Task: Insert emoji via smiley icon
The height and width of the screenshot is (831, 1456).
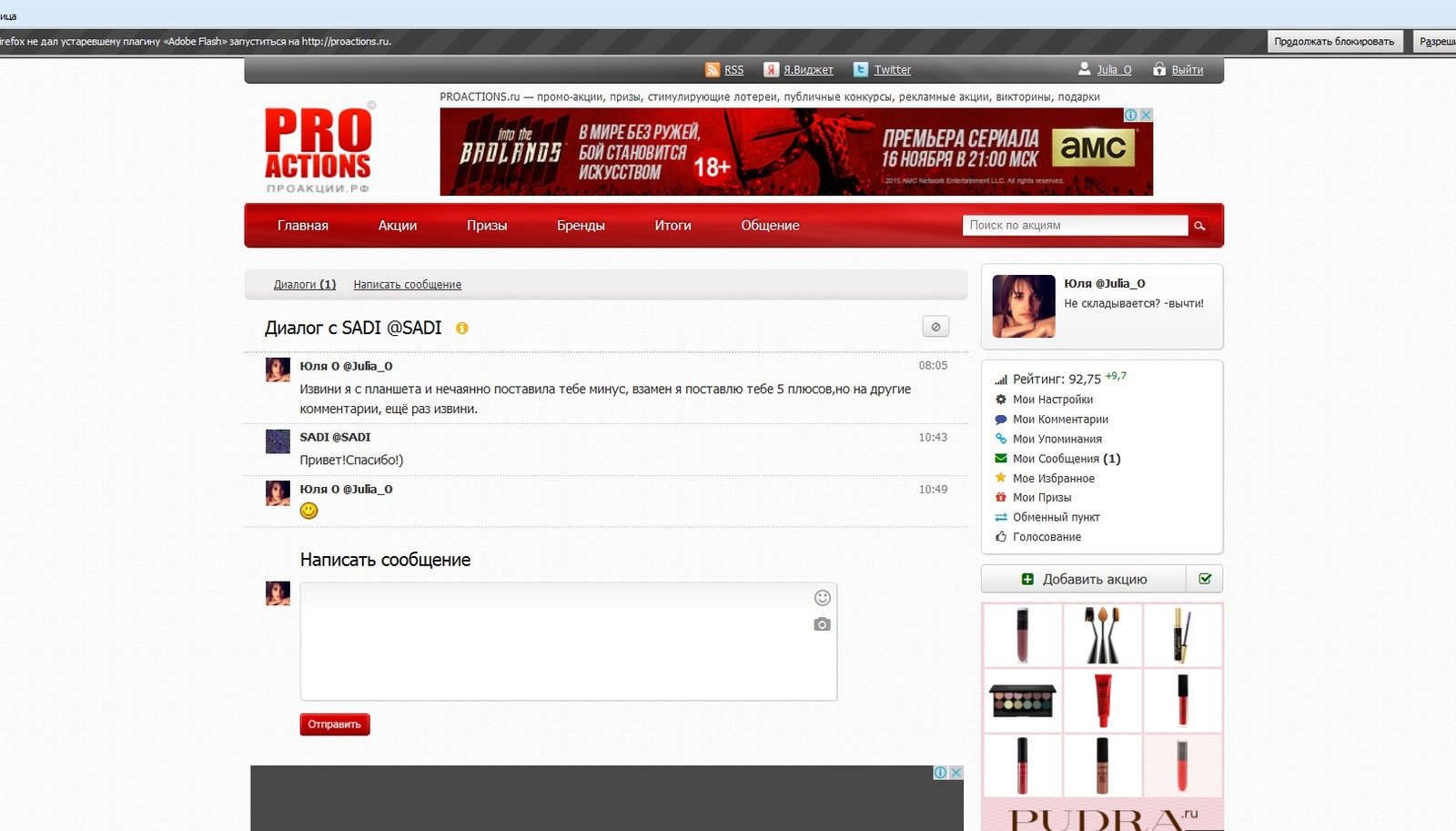Action: pos(822,598)
